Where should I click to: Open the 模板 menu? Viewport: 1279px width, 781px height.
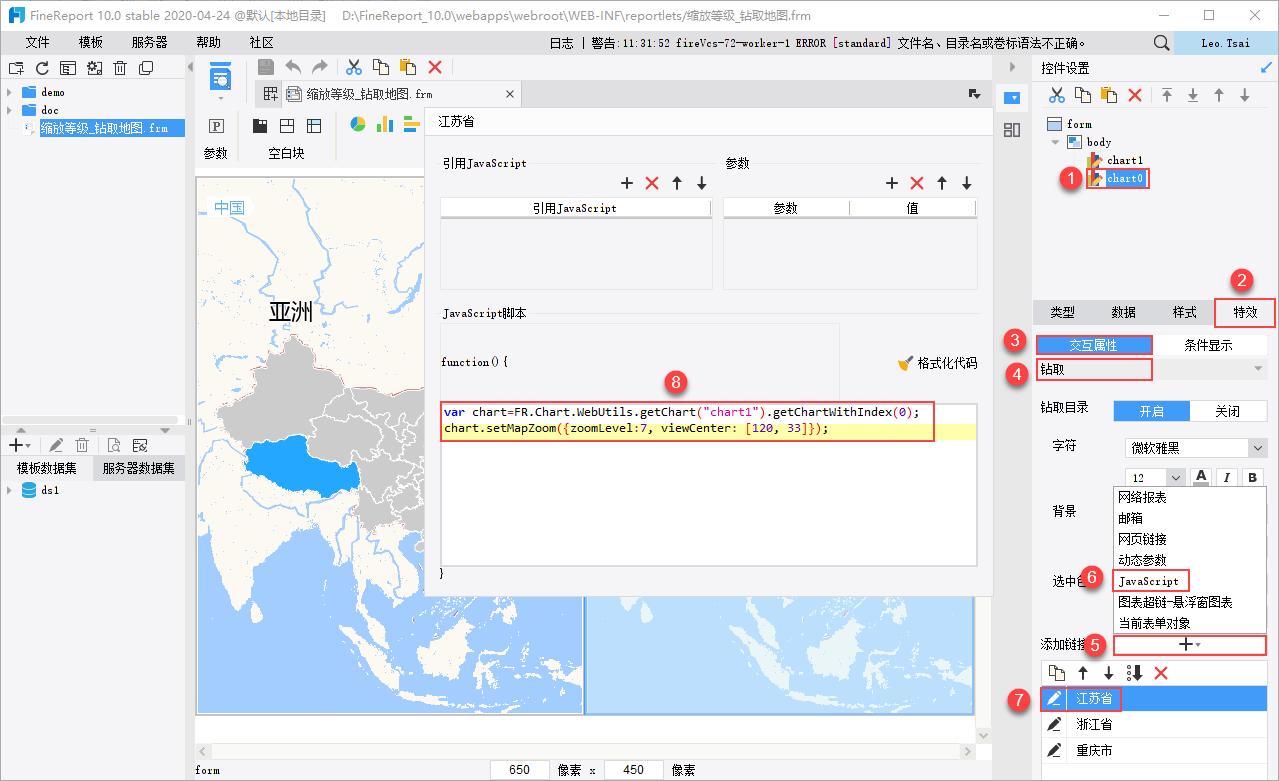pos(91,43)
